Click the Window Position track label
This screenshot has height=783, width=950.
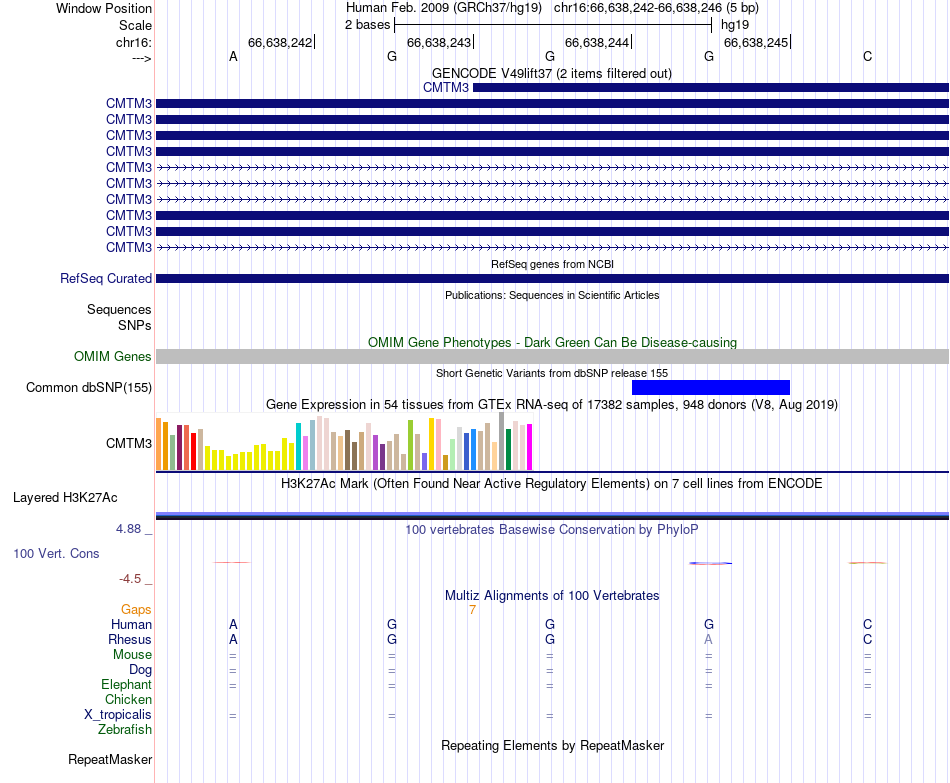(x=104, y=8)
